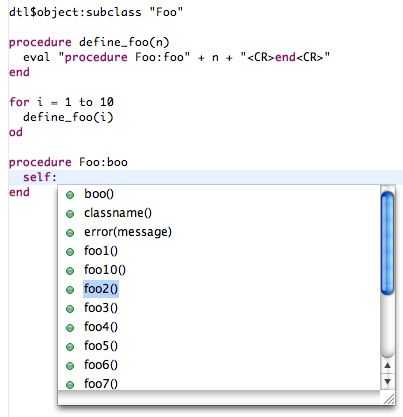Click the green icon beside foo2()
403x417 pixels.
tap(70, 290)
